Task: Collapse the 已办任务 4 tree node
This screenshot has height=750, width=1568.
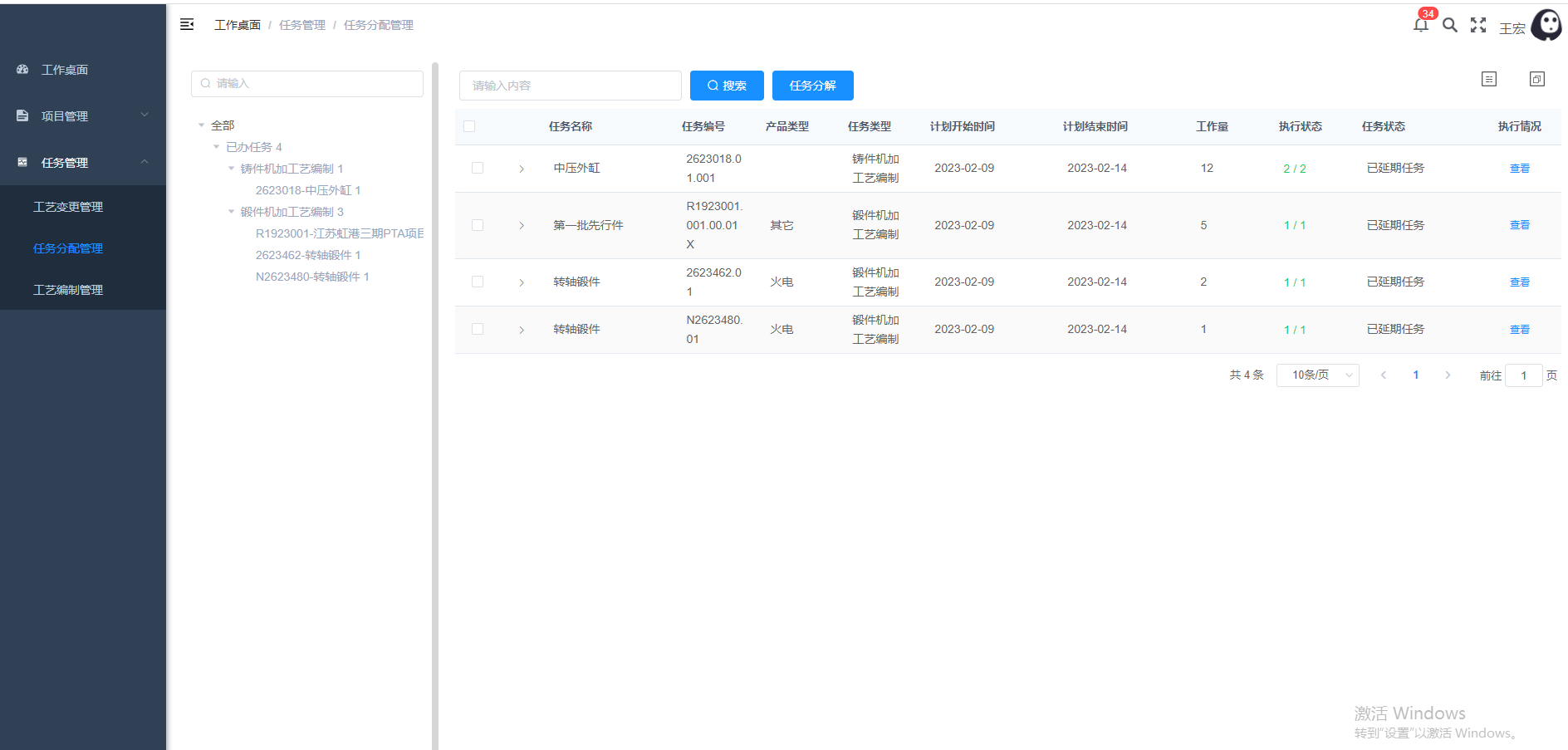Action: pyautogui.click(x=216, y=147)
